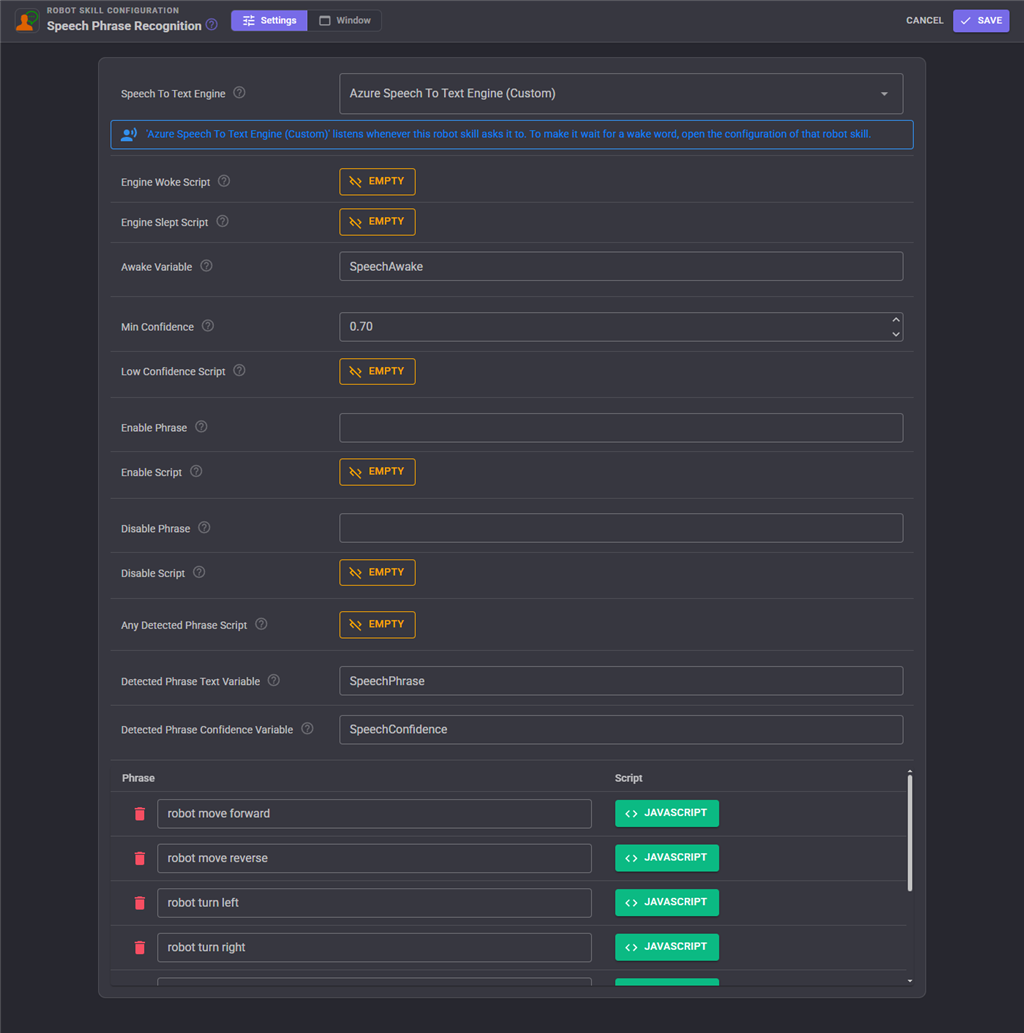Viewport: 1024px width, 1033px height.
Task: Click help icon next to Any Detected Phrase Script
Action: click(x=261, y=624)
